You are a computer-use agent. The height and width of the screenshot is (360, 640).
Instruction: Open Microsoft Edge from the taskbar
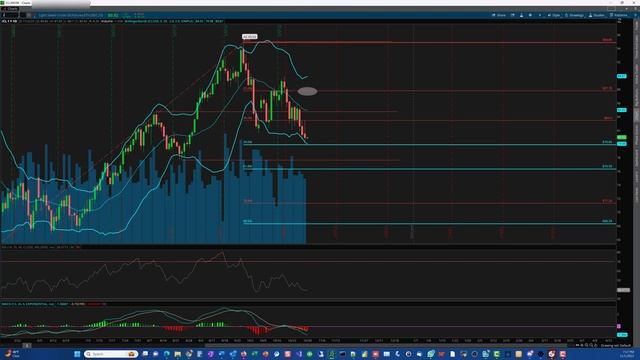click(167, 354)
